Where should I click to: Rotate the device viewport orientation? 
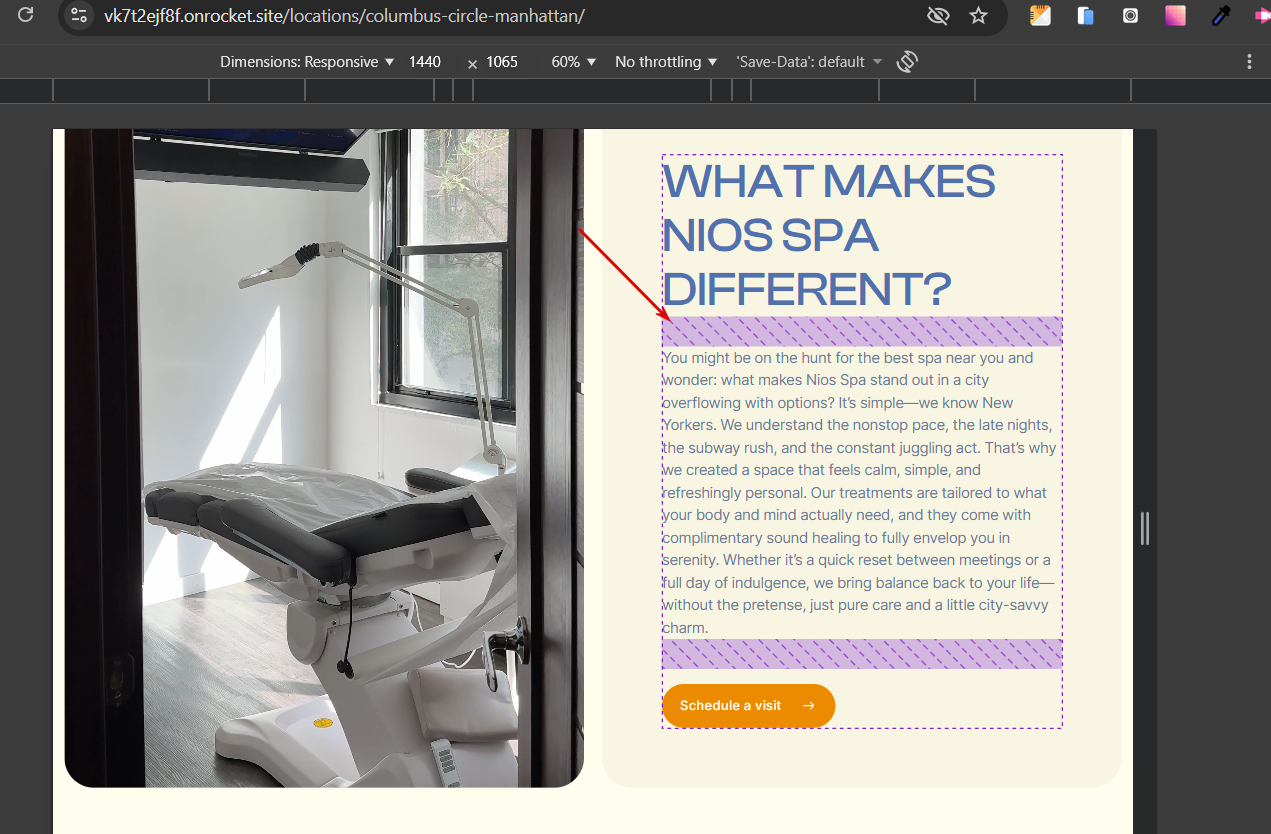pyautogui.click(x=907, y=62)
